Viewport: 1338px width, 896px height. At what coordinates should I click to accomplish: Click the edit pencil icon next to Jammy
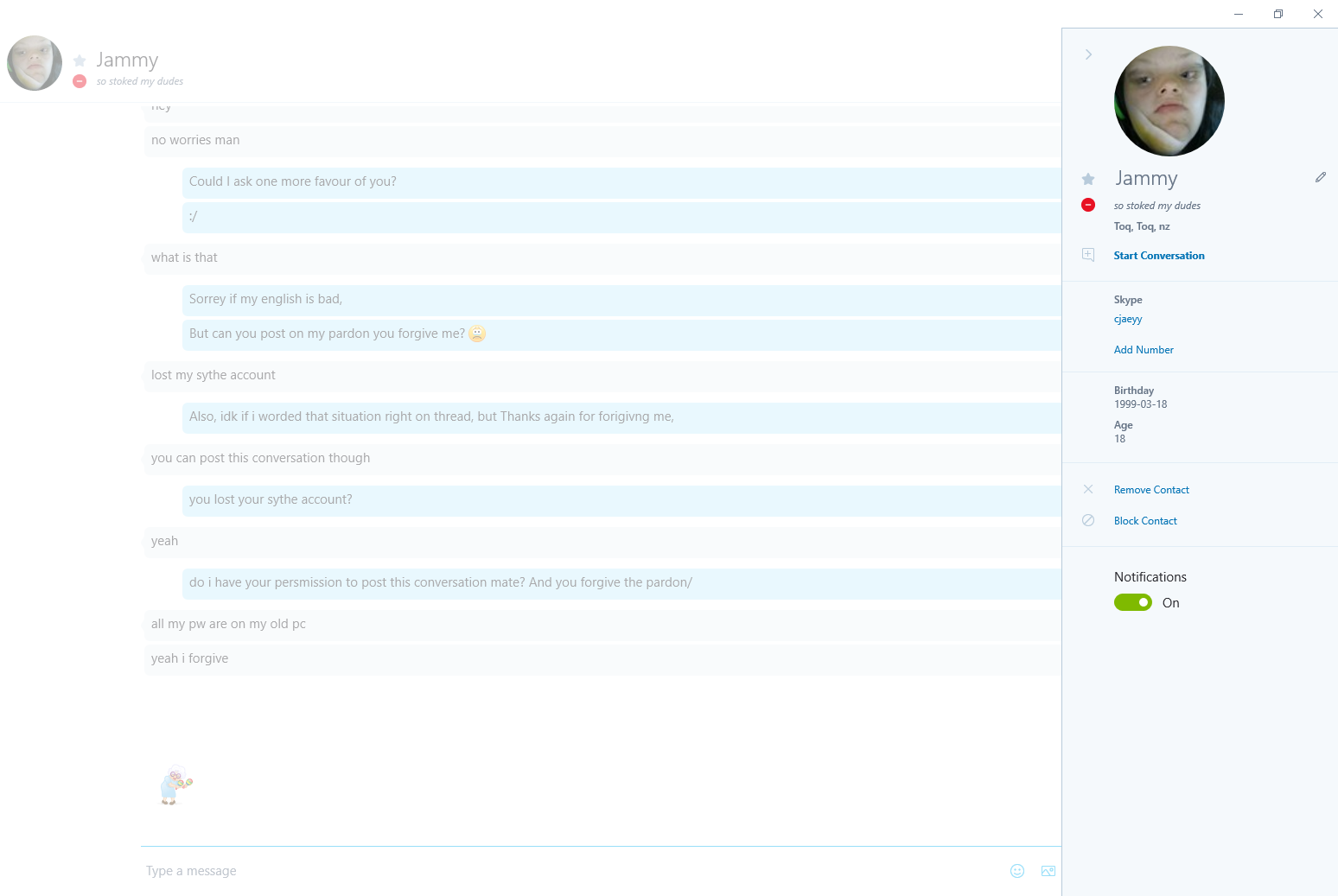[1321, 177]
